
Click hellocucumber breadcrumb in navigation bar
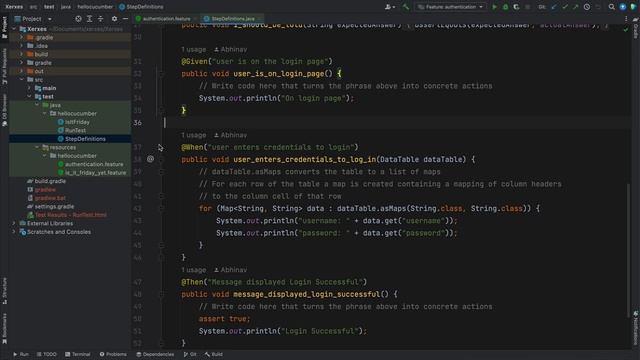(x=95, y=7)
